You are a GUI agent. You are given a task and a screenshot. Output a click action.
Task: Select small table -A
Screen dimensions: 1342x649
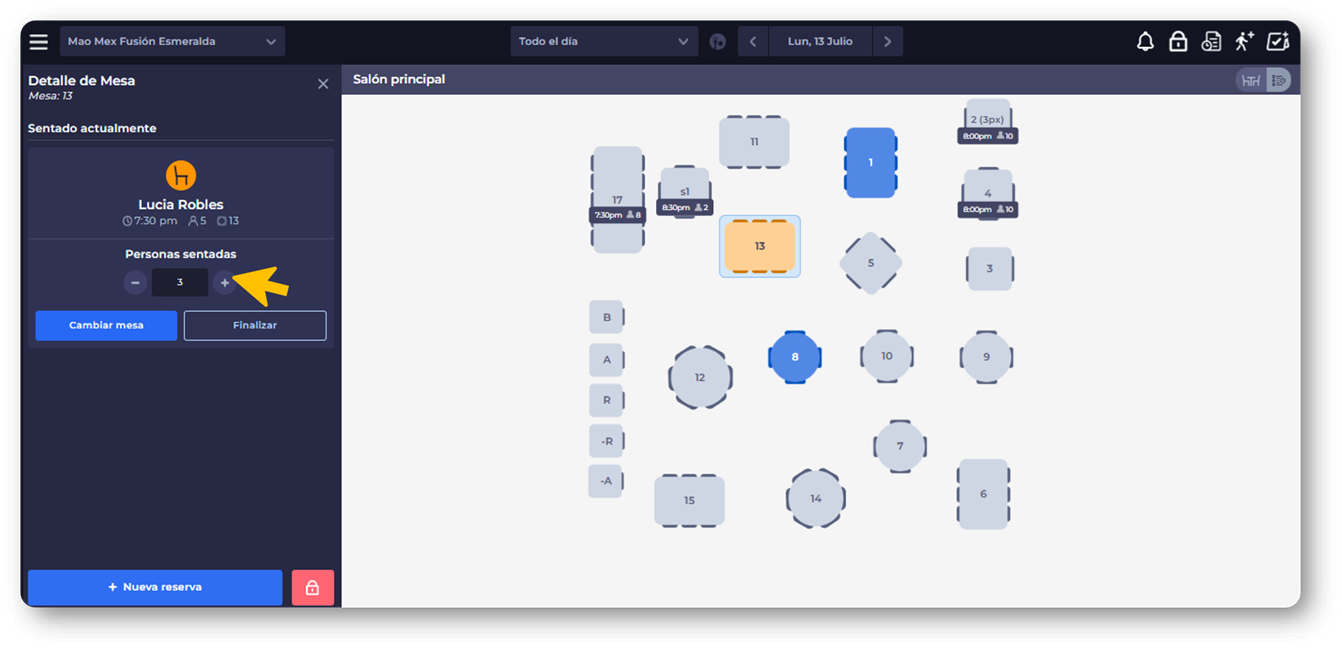[x=606, y=481]
